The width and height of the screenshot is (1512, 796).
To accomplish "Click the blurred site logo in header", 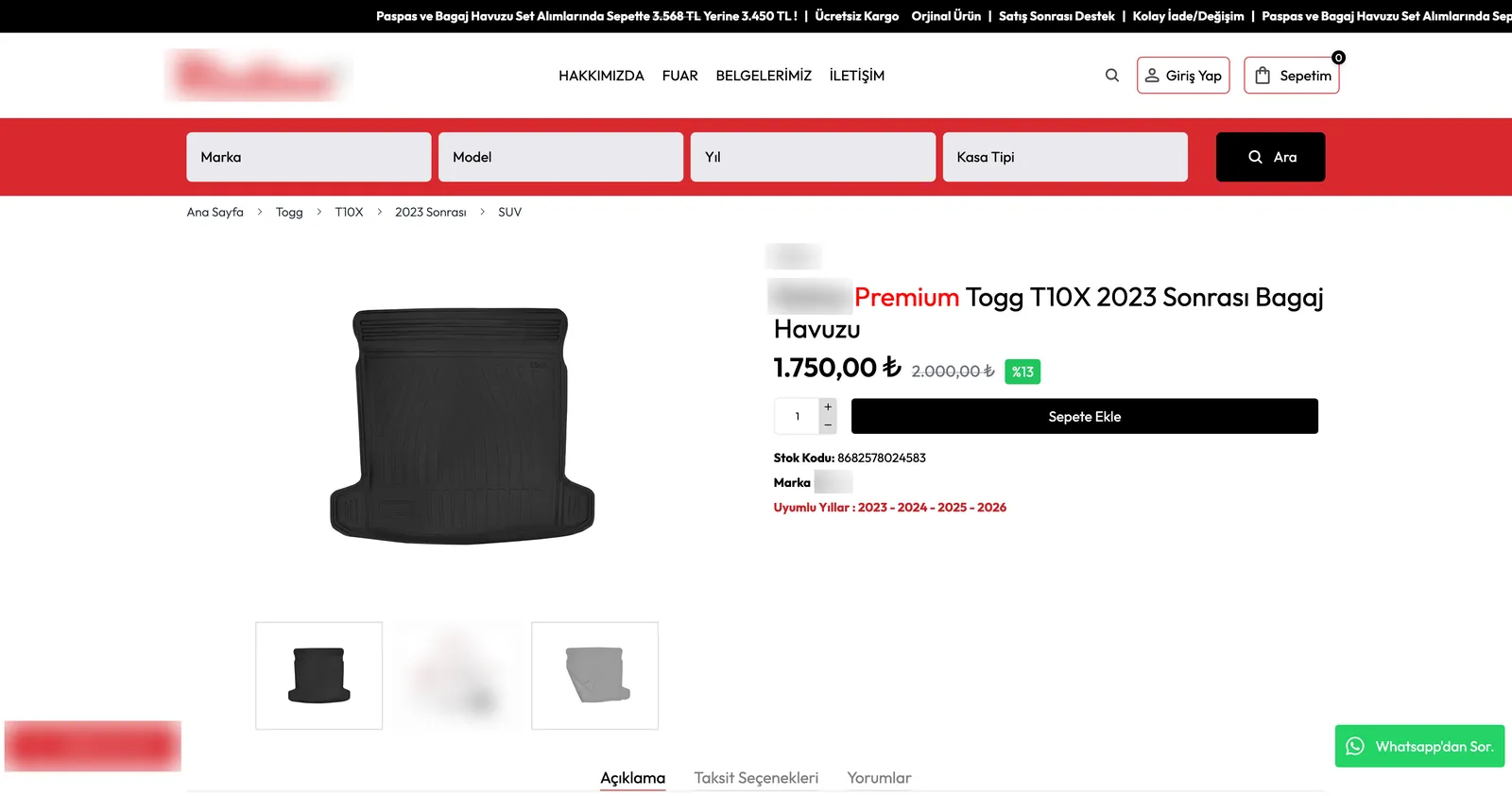I will [x=257, y=76].
